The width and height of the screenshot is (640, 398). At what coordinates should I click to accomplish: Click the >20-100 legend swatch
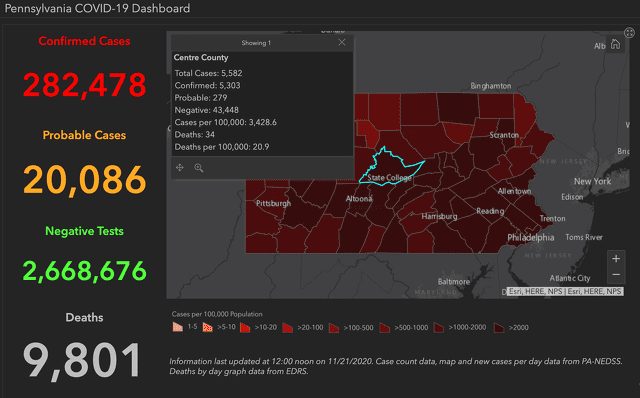288,327
